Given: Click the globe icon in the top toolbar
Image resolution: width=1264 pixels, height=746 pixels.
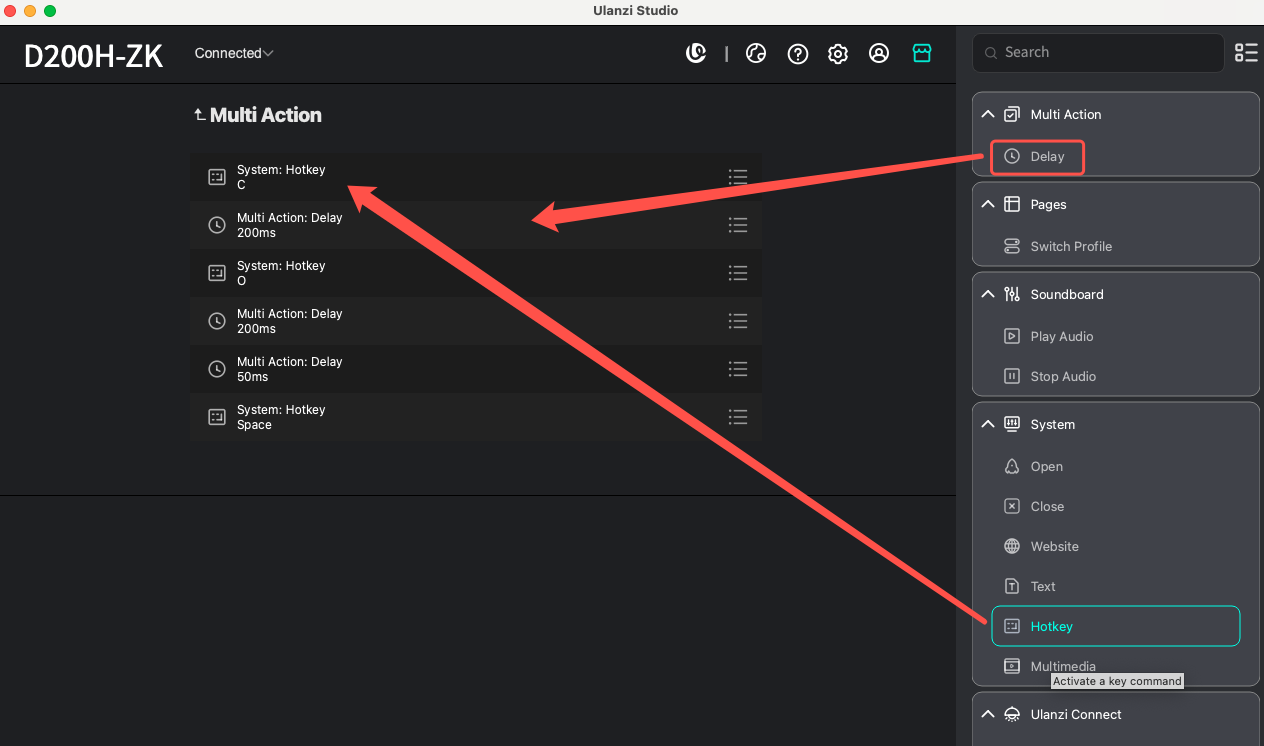Looking at the screenshot, I should 756,54.
